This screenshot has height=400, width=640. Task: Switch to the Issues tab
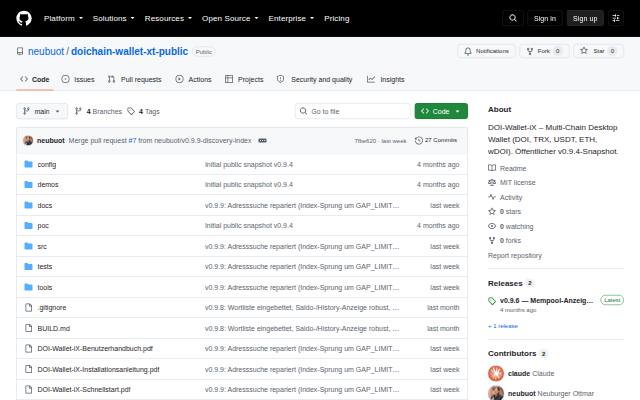pyautogui.click(x=78, y=79)
